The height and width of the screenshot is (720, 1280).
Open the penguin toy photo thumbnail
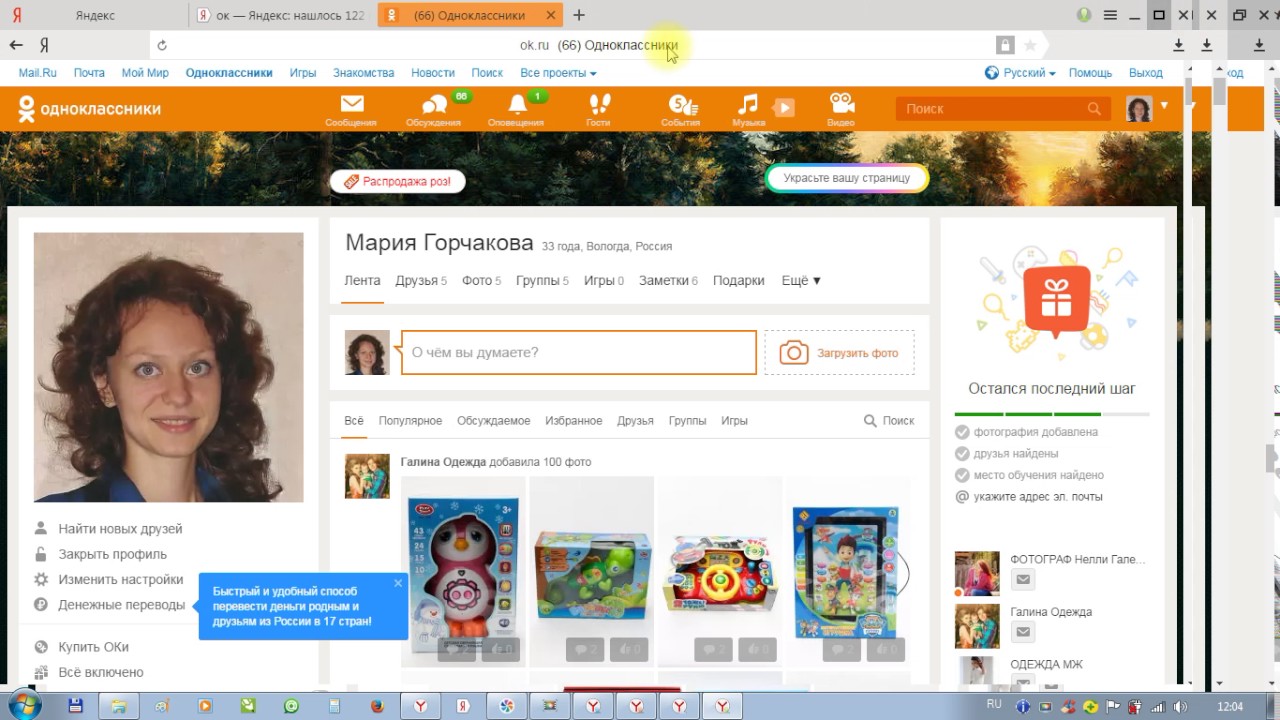(463, 571)
